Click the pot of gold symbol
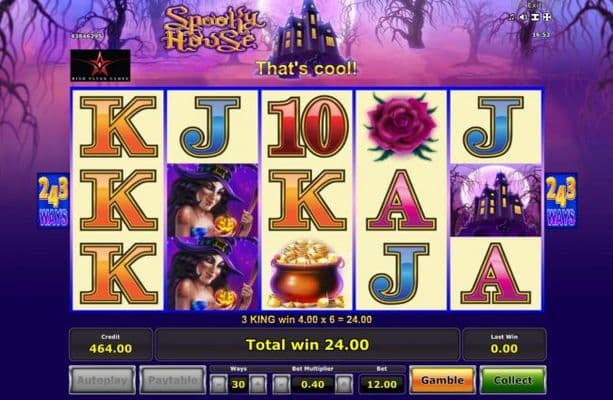613x400 pixels. point(307,274)
